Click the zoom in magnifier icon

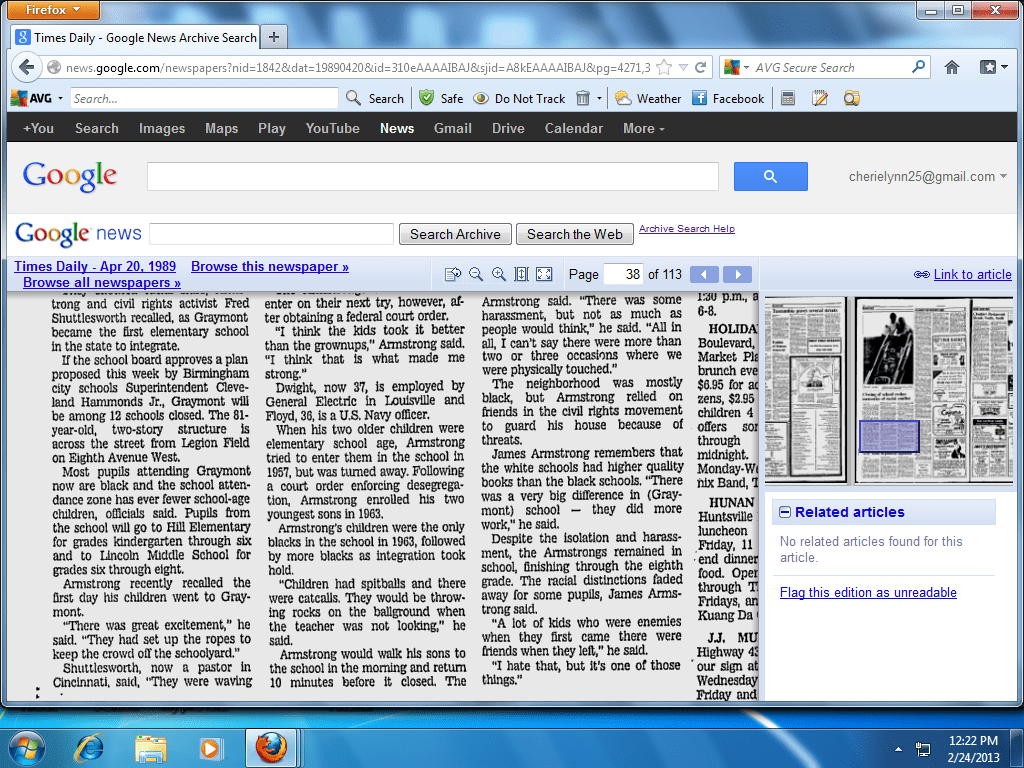pyautogui.click(x=498, y=274)
